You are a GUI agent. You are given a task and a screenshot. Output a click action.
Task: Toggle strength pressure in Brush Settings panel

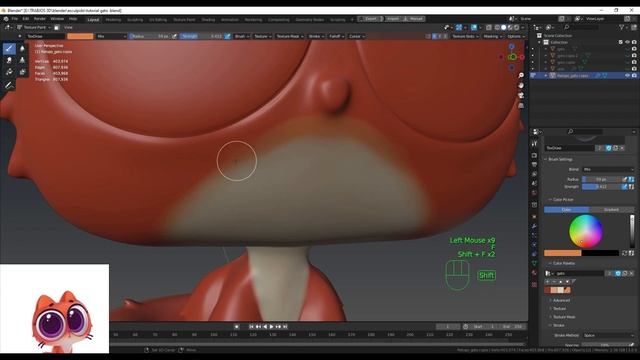point(624,187)
